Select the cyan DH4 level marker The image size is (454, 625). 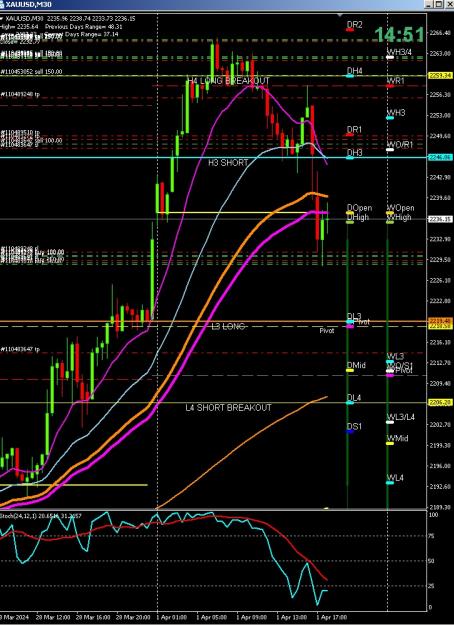coord(350,76)
